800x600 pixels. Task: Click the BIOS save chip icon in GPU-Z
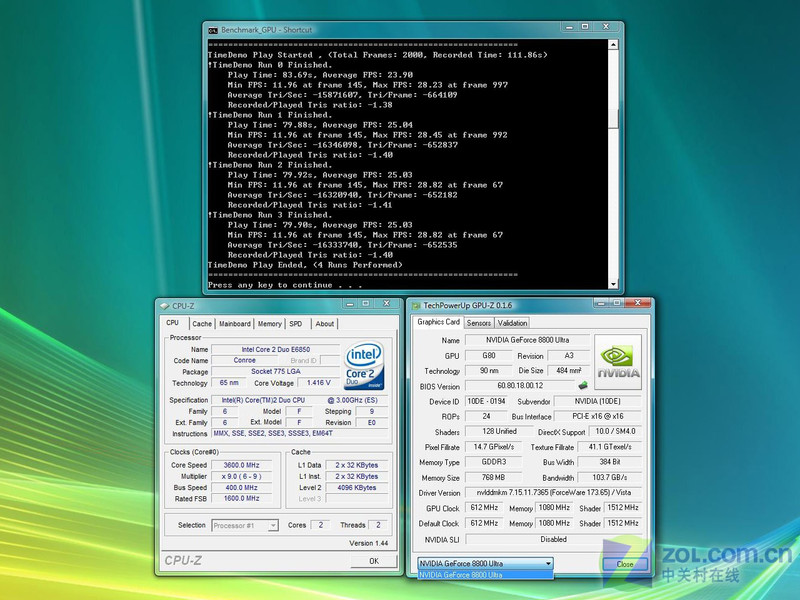583,385
